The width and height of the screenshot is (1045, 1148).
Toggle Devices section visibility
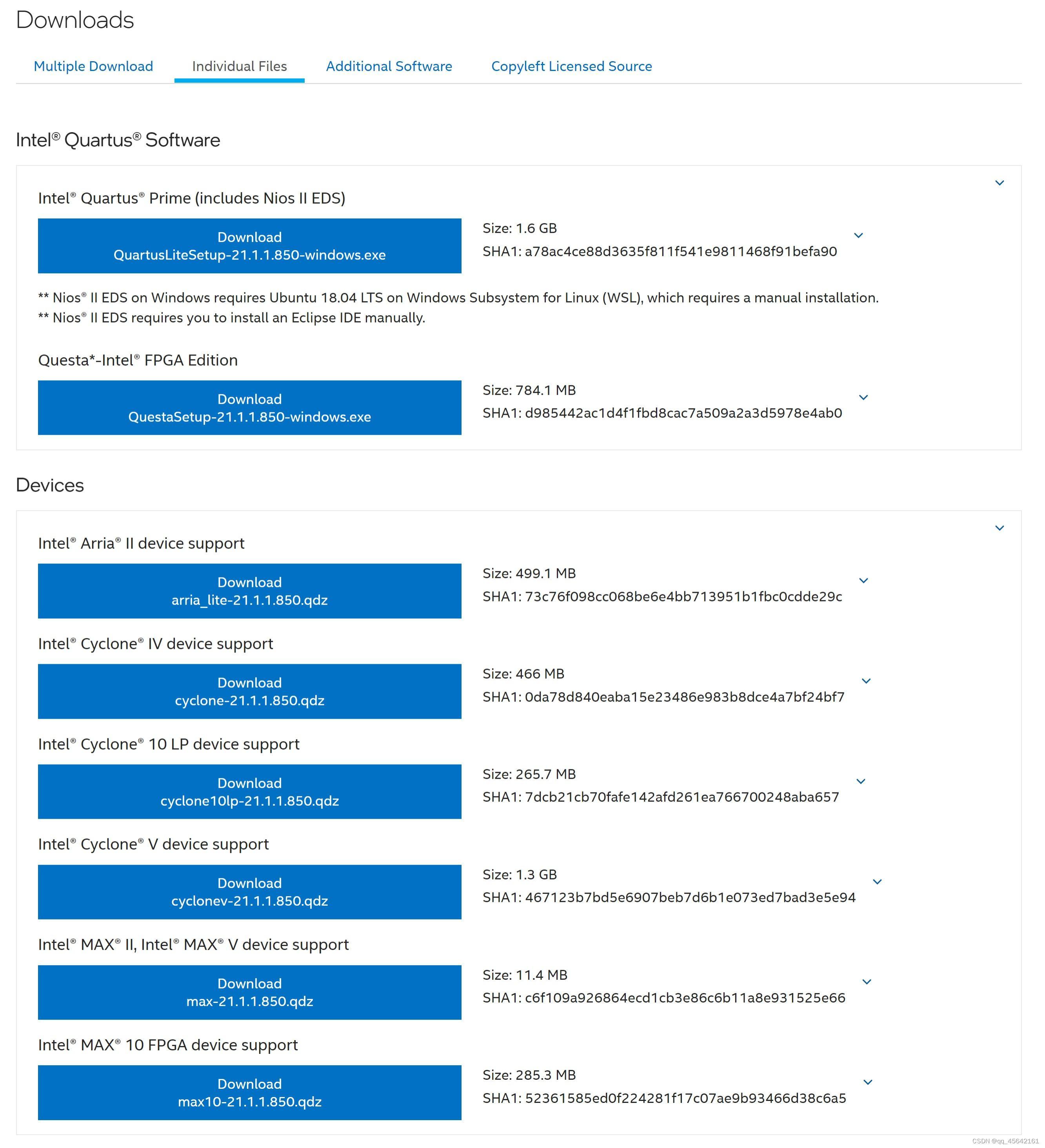click(x=1000, y=527)
